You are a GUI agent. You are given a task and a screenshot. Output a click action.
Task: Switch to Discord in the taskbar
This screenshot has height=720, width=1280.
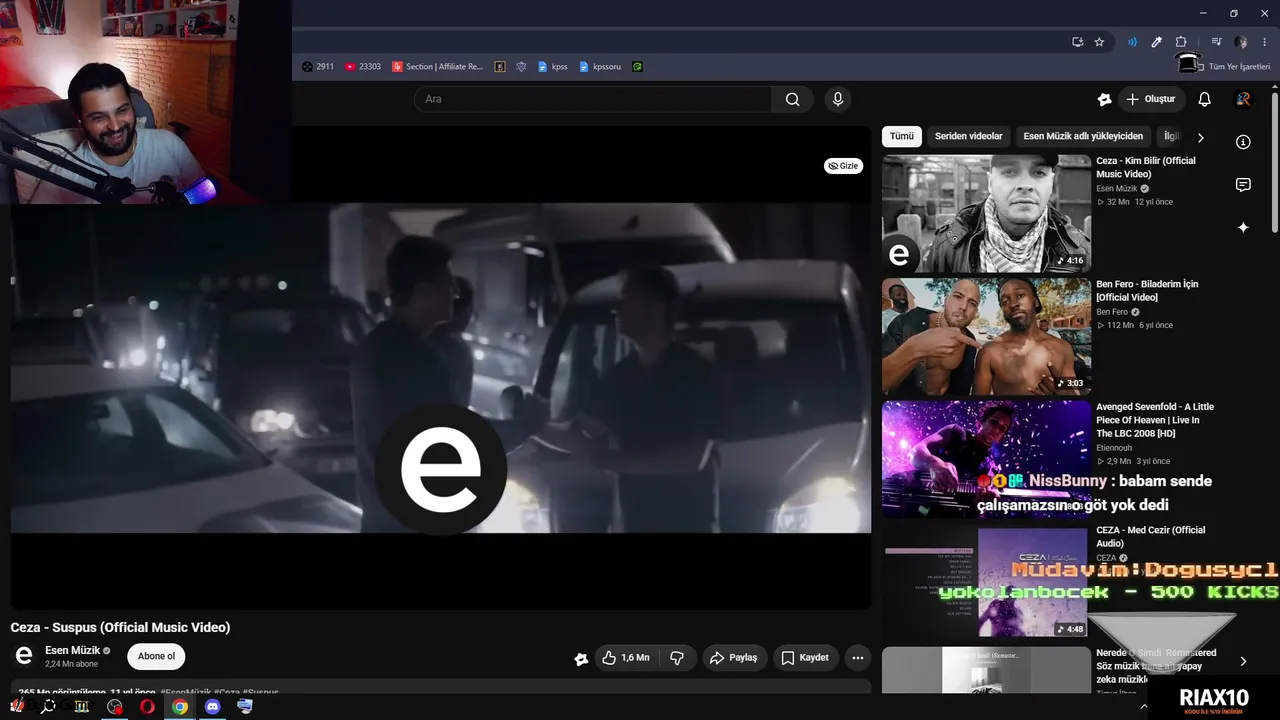tap(212, 707)
